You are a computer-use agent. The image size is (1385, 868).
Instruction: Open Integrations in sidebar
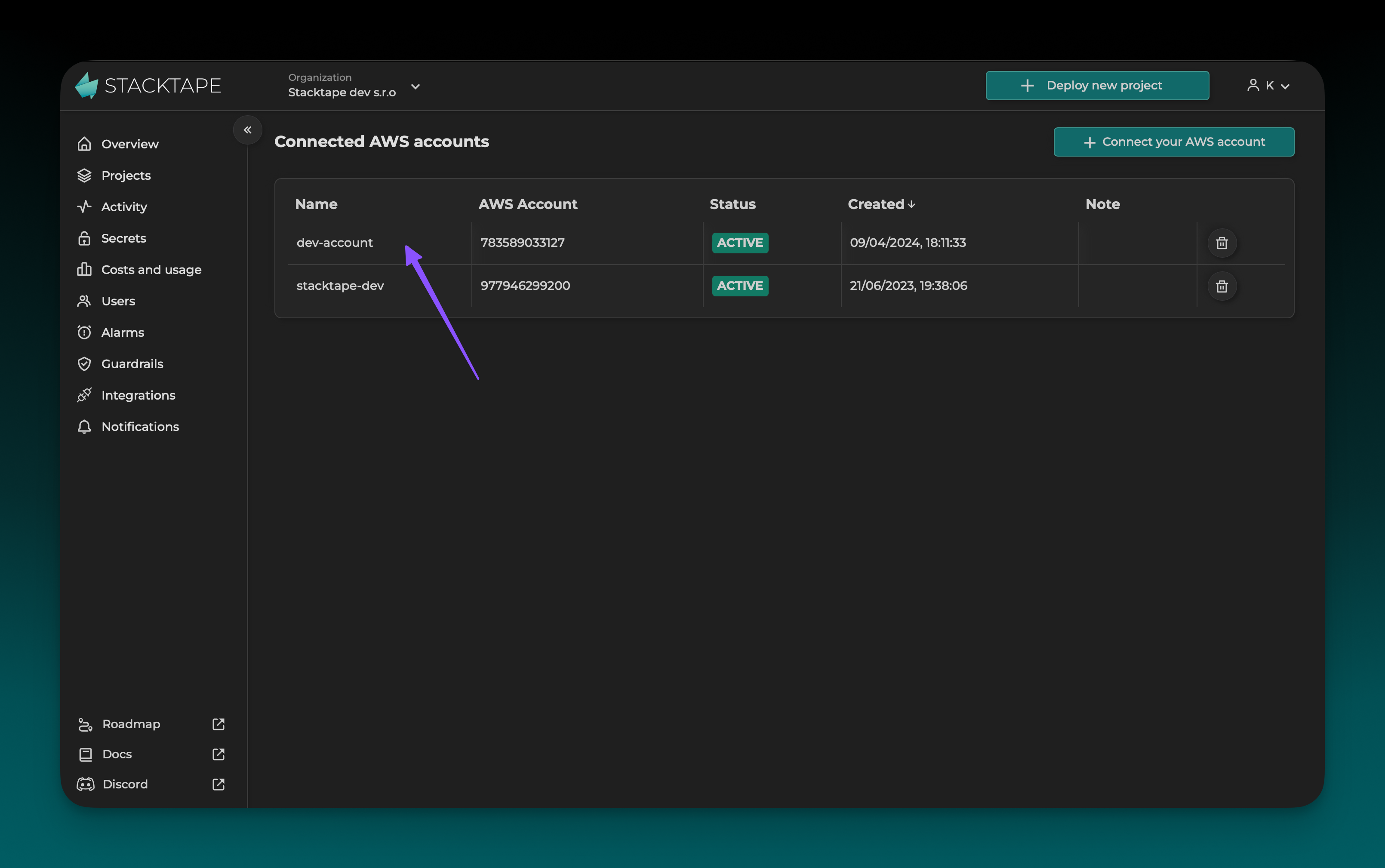click(138, 395)
